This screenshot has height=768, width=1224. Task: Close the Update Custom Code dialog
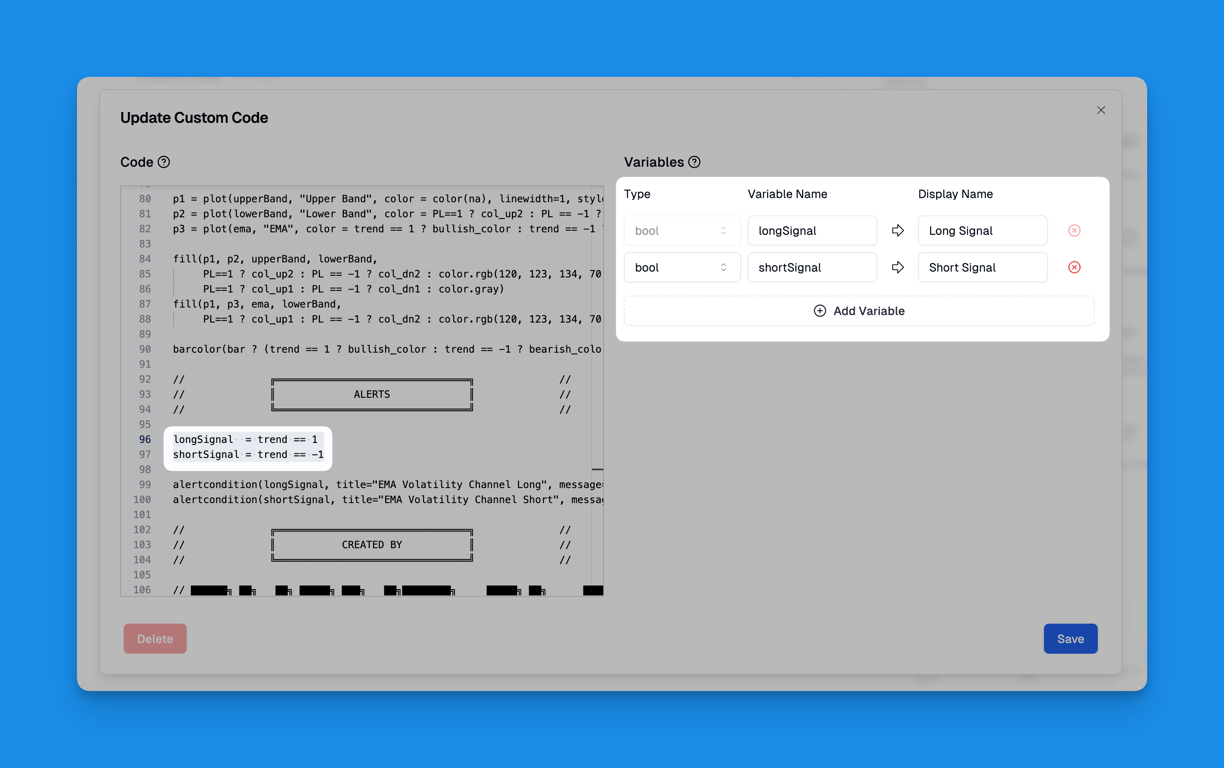1101,110
